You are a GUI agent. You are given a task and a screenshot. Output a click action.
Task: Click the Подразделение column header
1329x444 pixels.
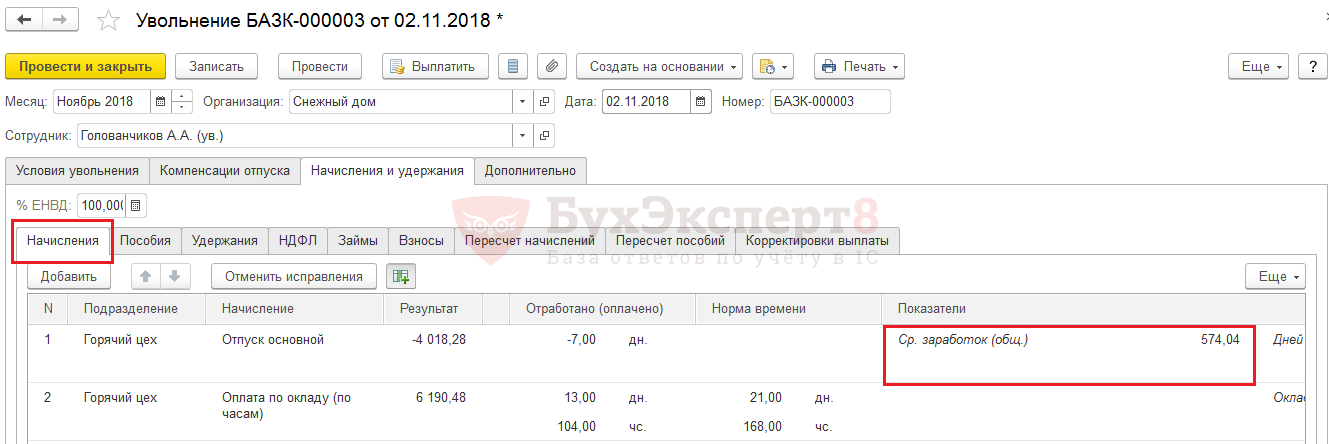pyautogui.click(x=136, y=309)
